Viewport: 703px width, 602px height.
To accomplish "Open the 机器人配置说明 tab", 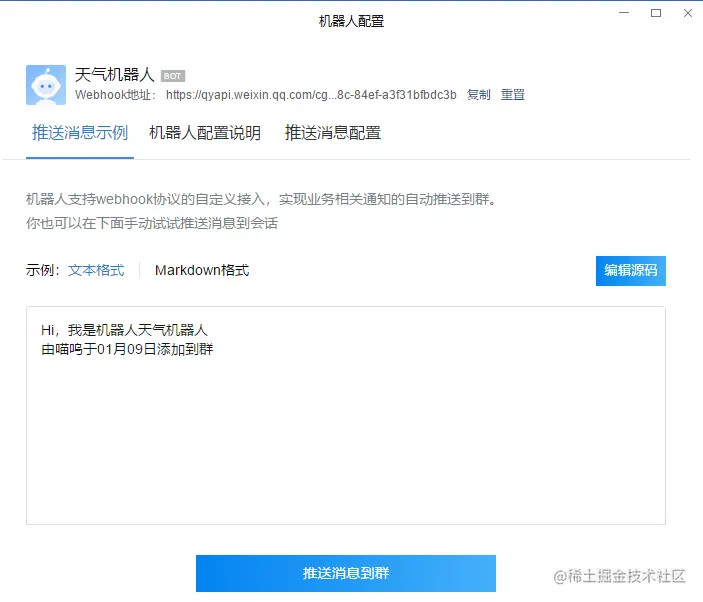I will point(205,133).
